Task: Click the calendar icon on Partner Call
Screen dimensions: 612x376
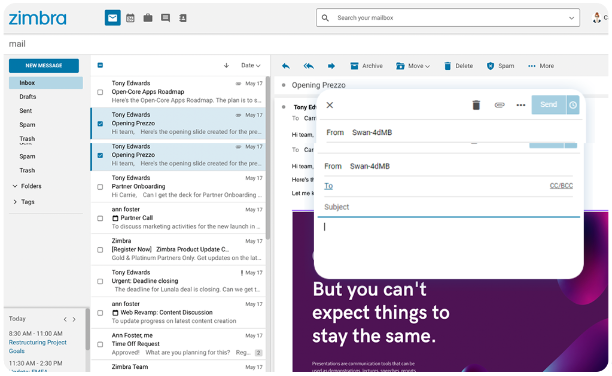Action: 115,218
